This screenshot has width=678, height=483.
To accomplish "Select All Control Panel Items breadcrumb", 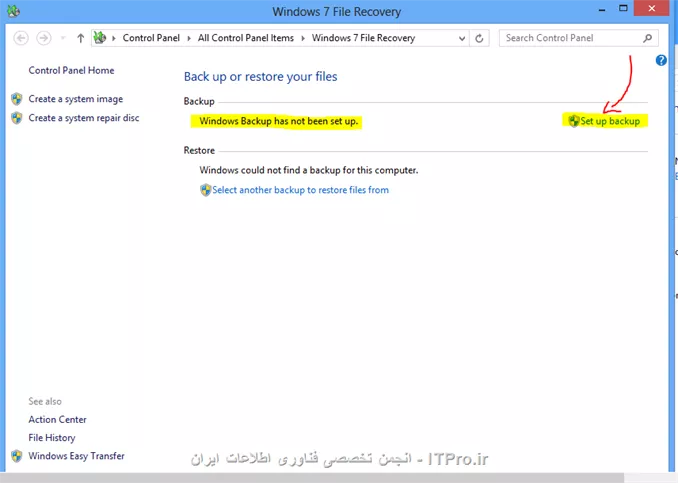I will pyautogui.click(x=246, y=38).
